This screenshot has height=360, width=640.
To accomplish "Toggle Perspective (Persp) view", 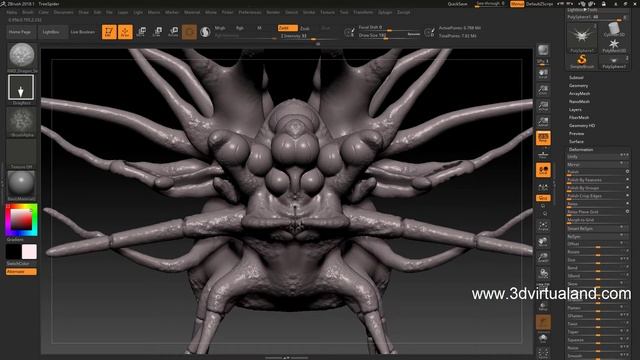I will tap(543, 138).
